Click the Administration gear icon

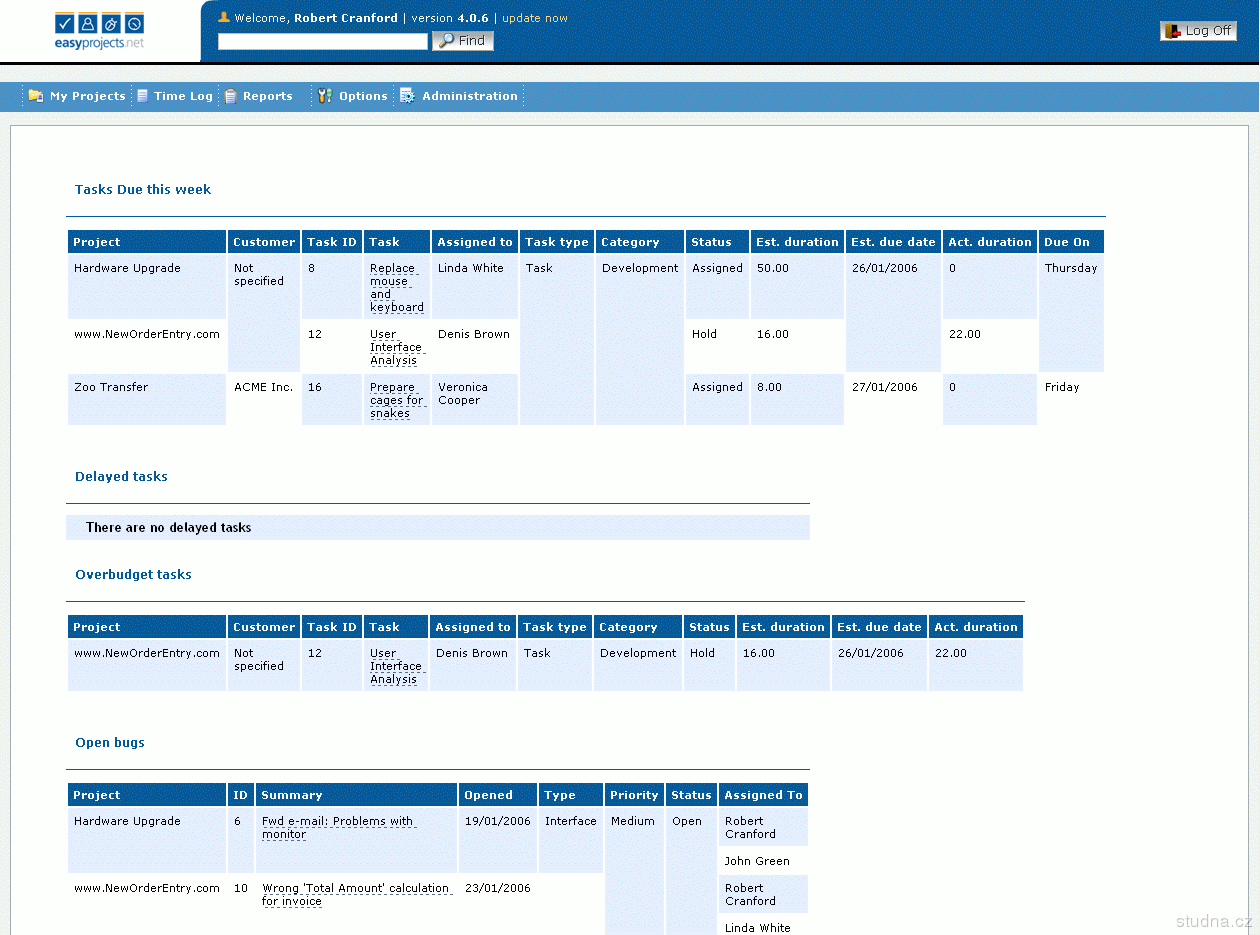click(407, 96)
